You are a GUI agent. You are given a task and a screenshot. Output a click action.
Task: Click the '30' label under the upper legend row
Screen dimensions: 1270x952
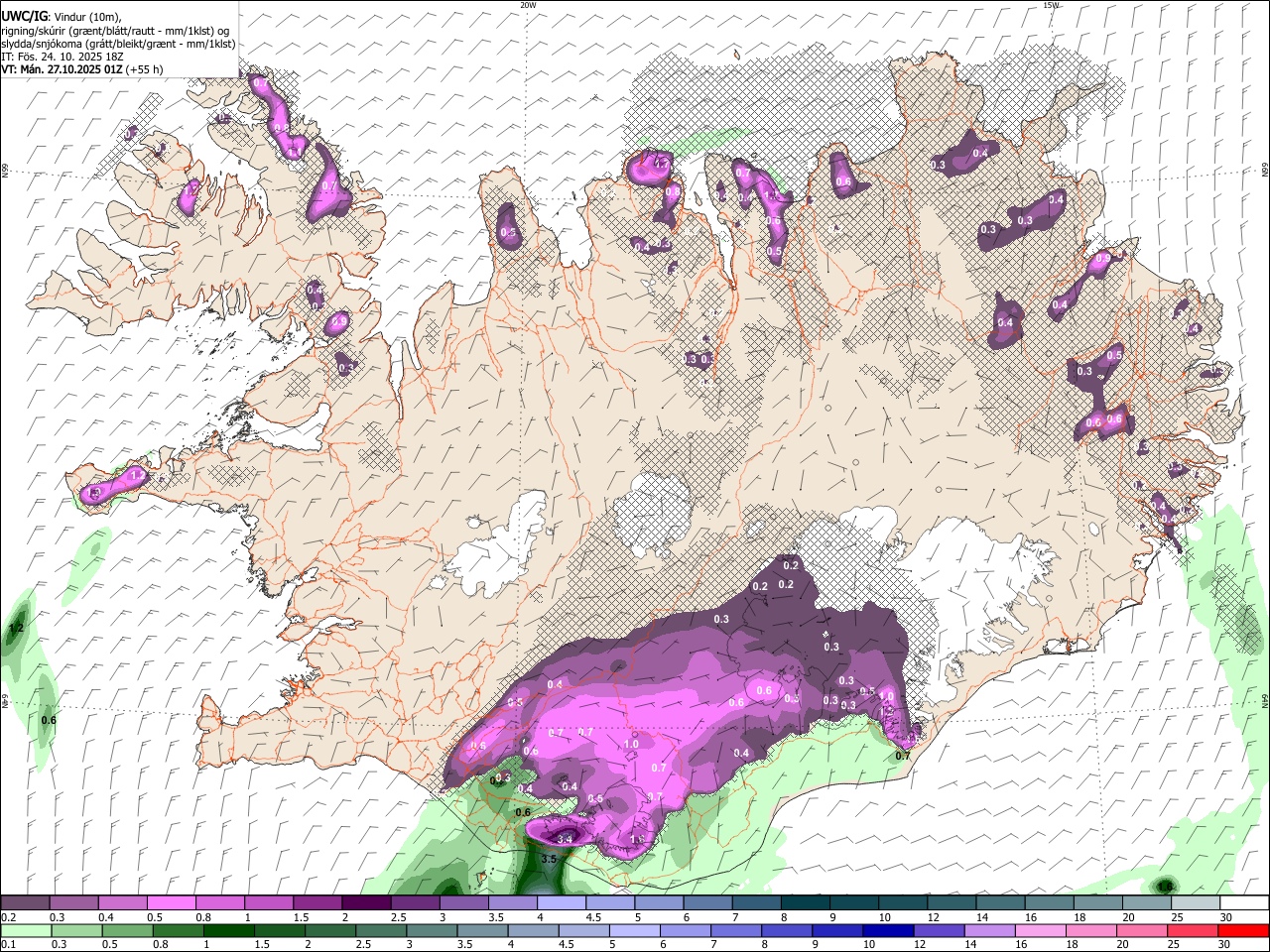[x=1226, y=917]
